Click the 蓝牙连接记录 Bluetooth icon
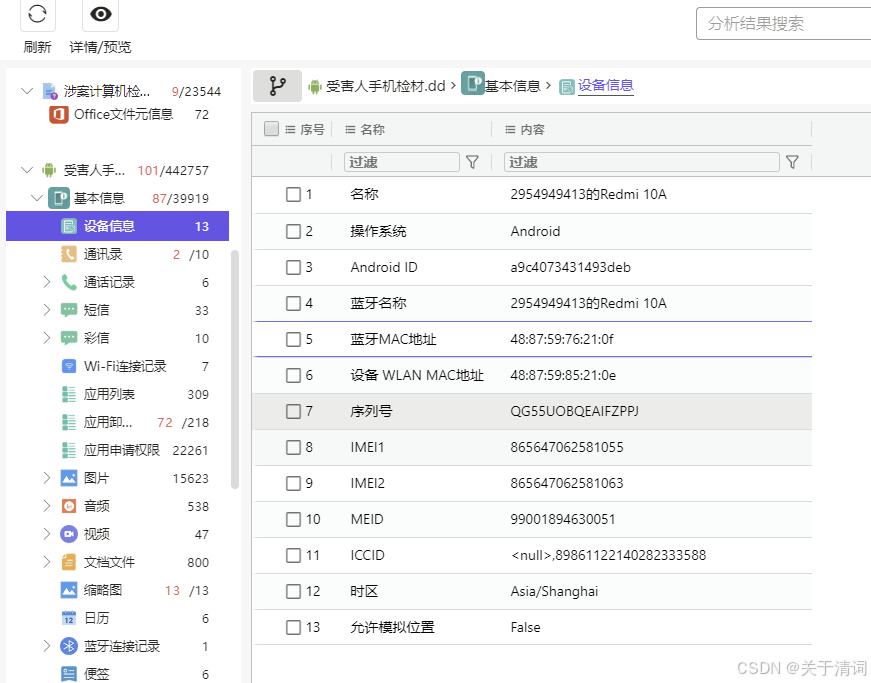The width and height of the screenshot is (871, 683). tap(69, 646)
